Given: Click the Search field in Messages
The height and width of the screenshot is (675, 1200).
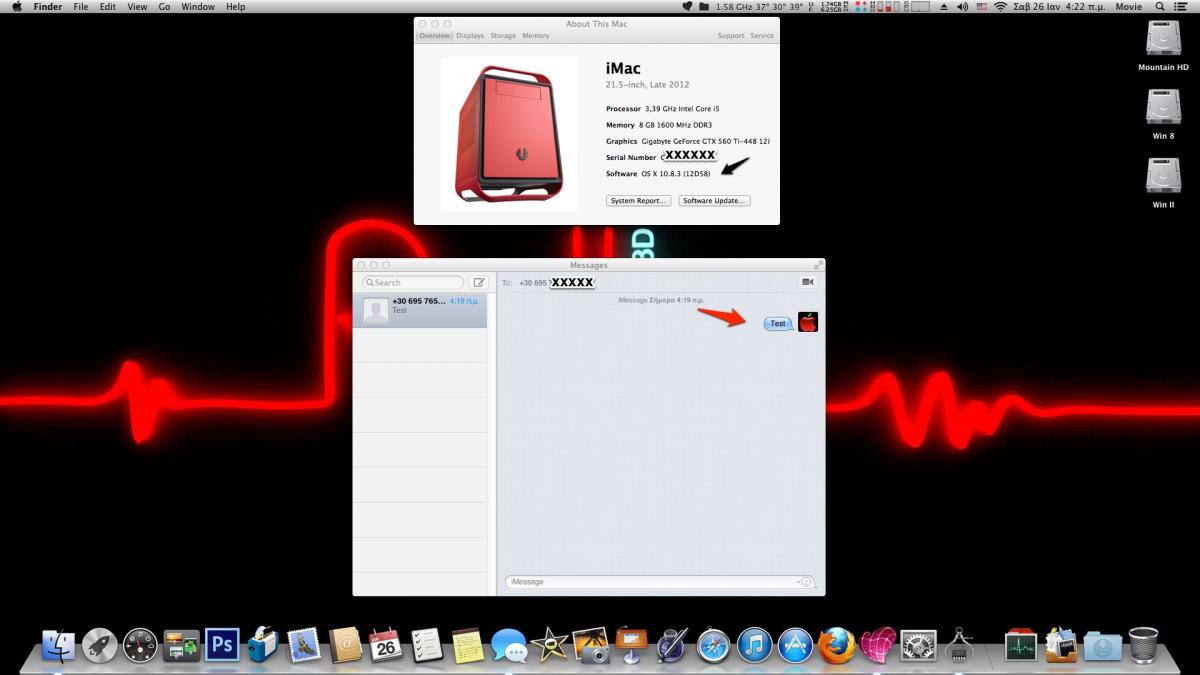Looking at the screenshot, I should pos(413,282).
